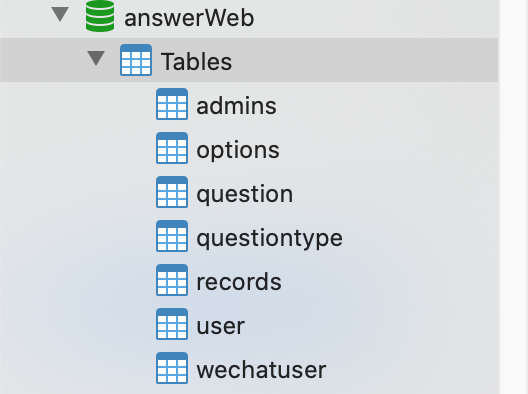Click the question table icon
Viewport: 528px width, 394px height.
pyautogui.click(x=172, y=192)
